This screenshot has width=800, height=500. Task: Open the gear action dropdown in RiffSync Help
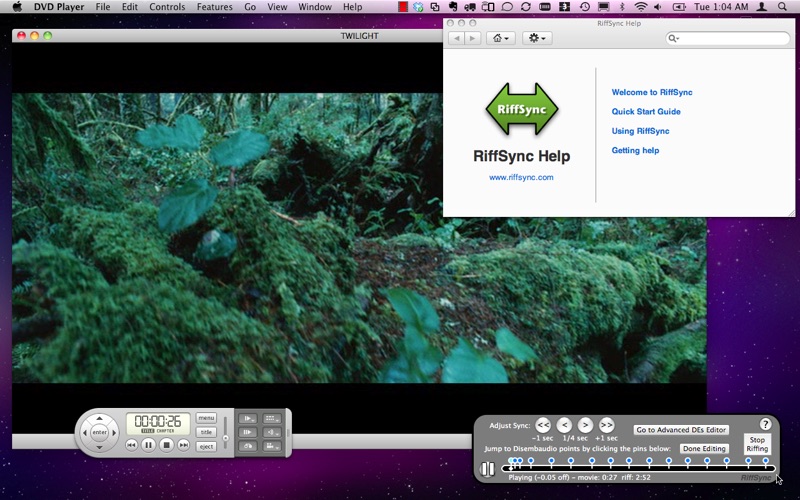(537, 38)
